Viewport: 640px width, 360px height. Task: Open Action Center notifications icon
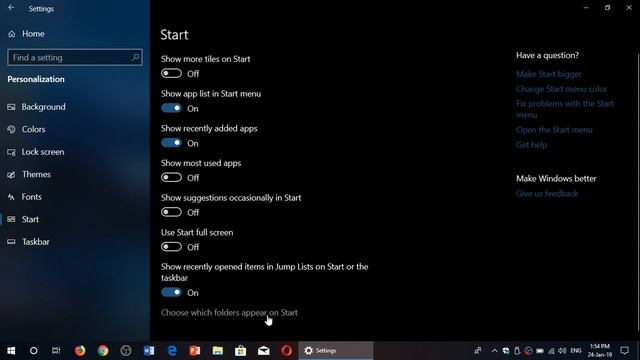tap(624, 351)
